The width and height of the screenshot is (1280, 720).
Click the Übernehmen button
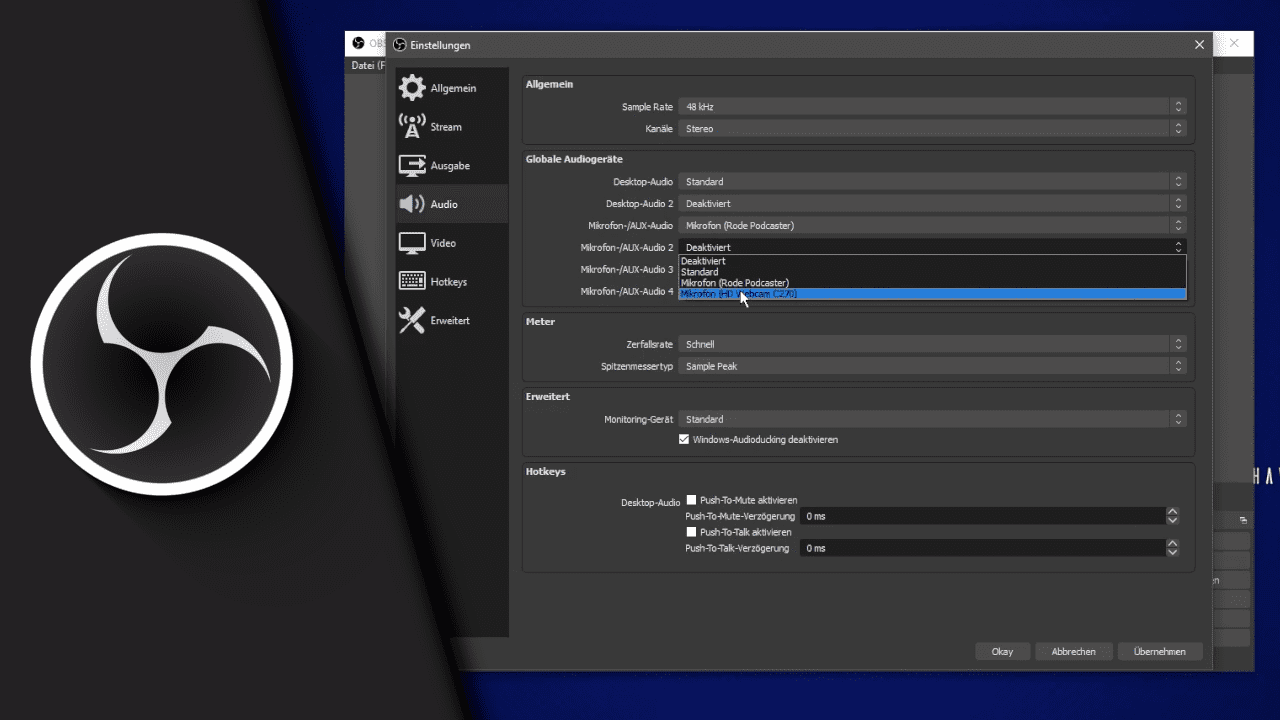(1160, 651)
